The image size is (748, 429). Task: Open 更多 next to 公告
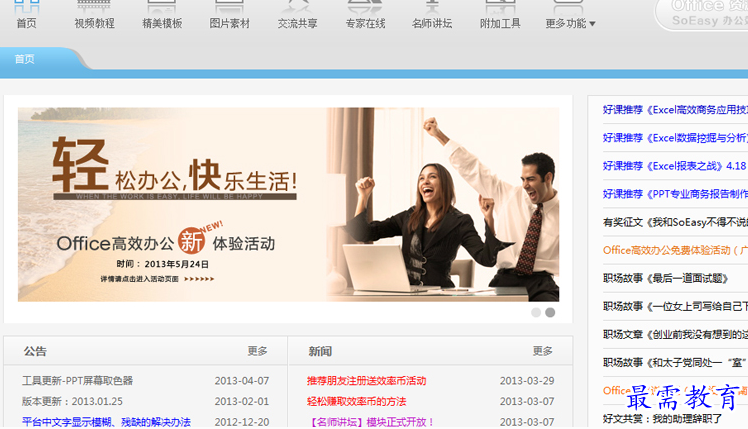(257, 351)
